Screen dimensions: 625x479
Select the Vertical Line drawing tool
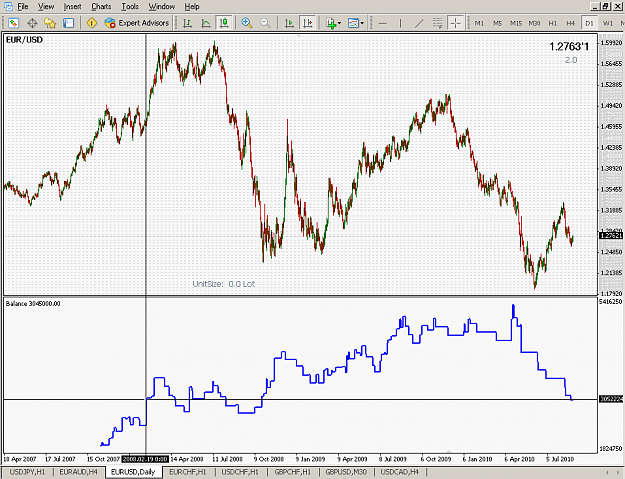click(401, 23)
